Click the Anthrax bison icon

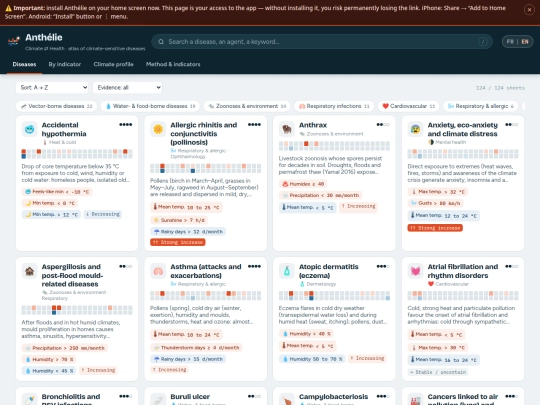click(x=287, y=129)
